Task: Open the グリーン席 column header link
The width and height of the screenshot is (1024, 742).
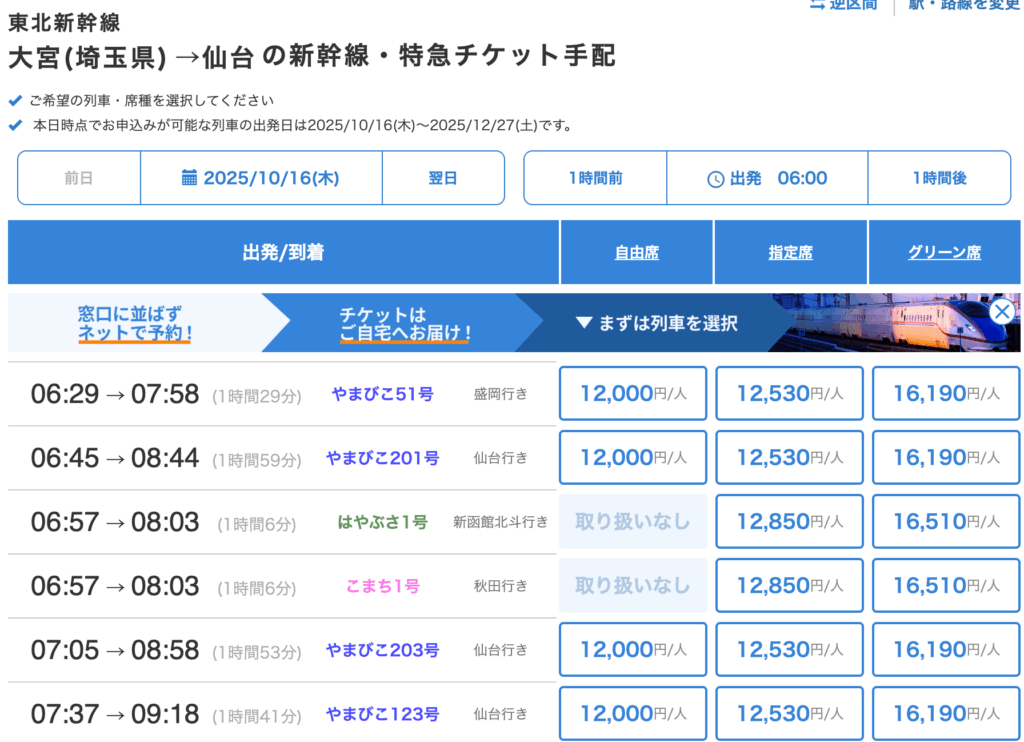Action: (944, 253)
